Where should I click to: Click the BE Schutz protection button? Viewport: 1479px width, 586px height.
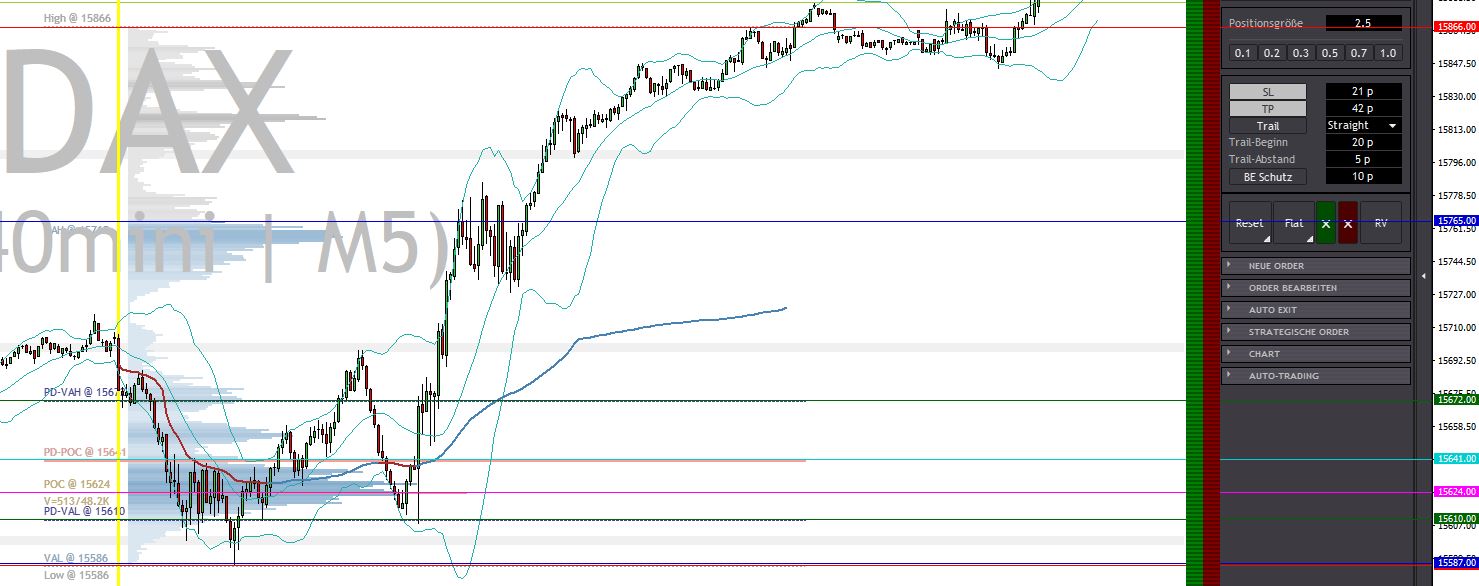coord(1267,177)
